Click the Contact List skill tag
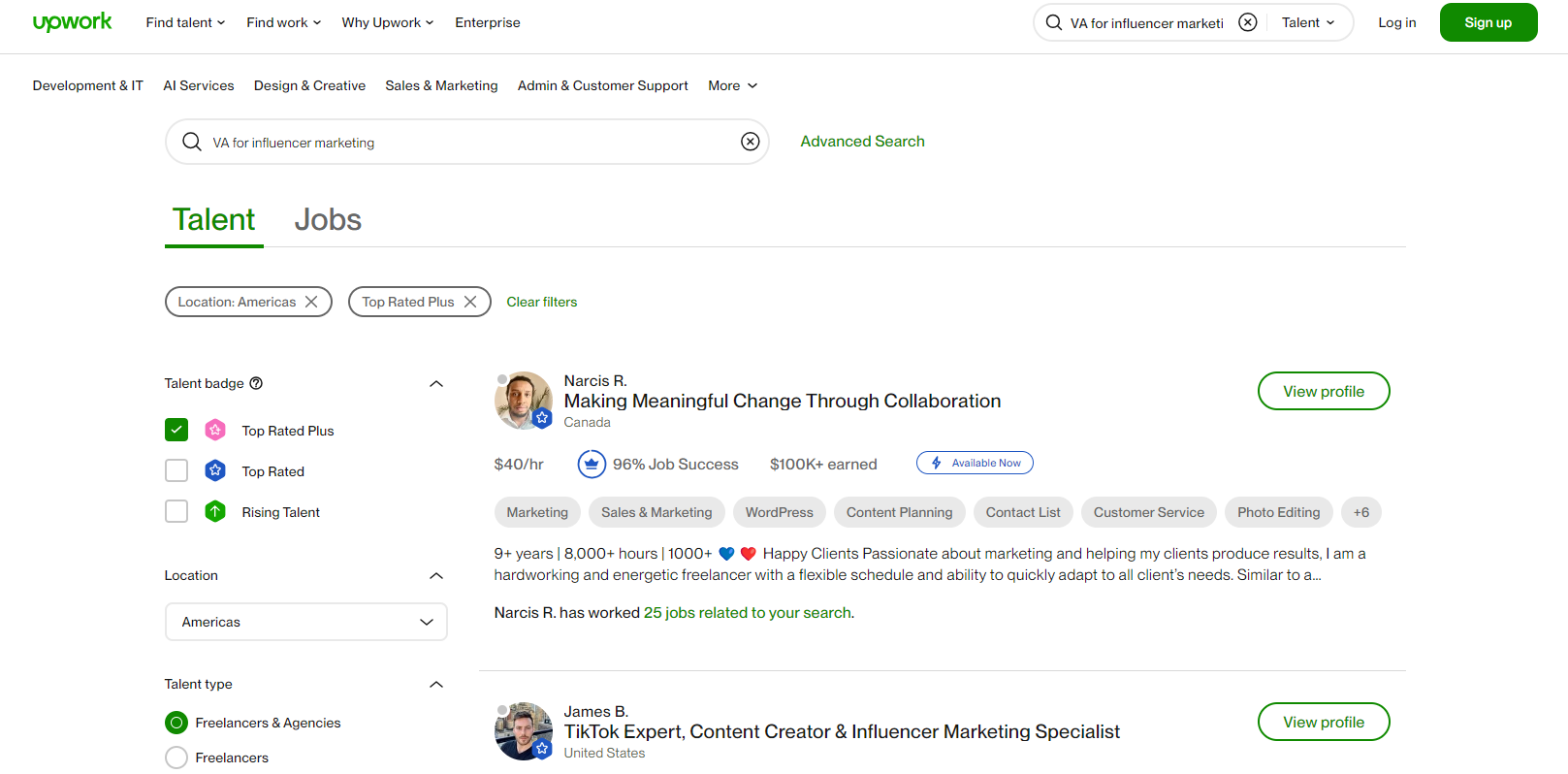The height and width of the screenshot is (774, 1568). [1023, 512]
